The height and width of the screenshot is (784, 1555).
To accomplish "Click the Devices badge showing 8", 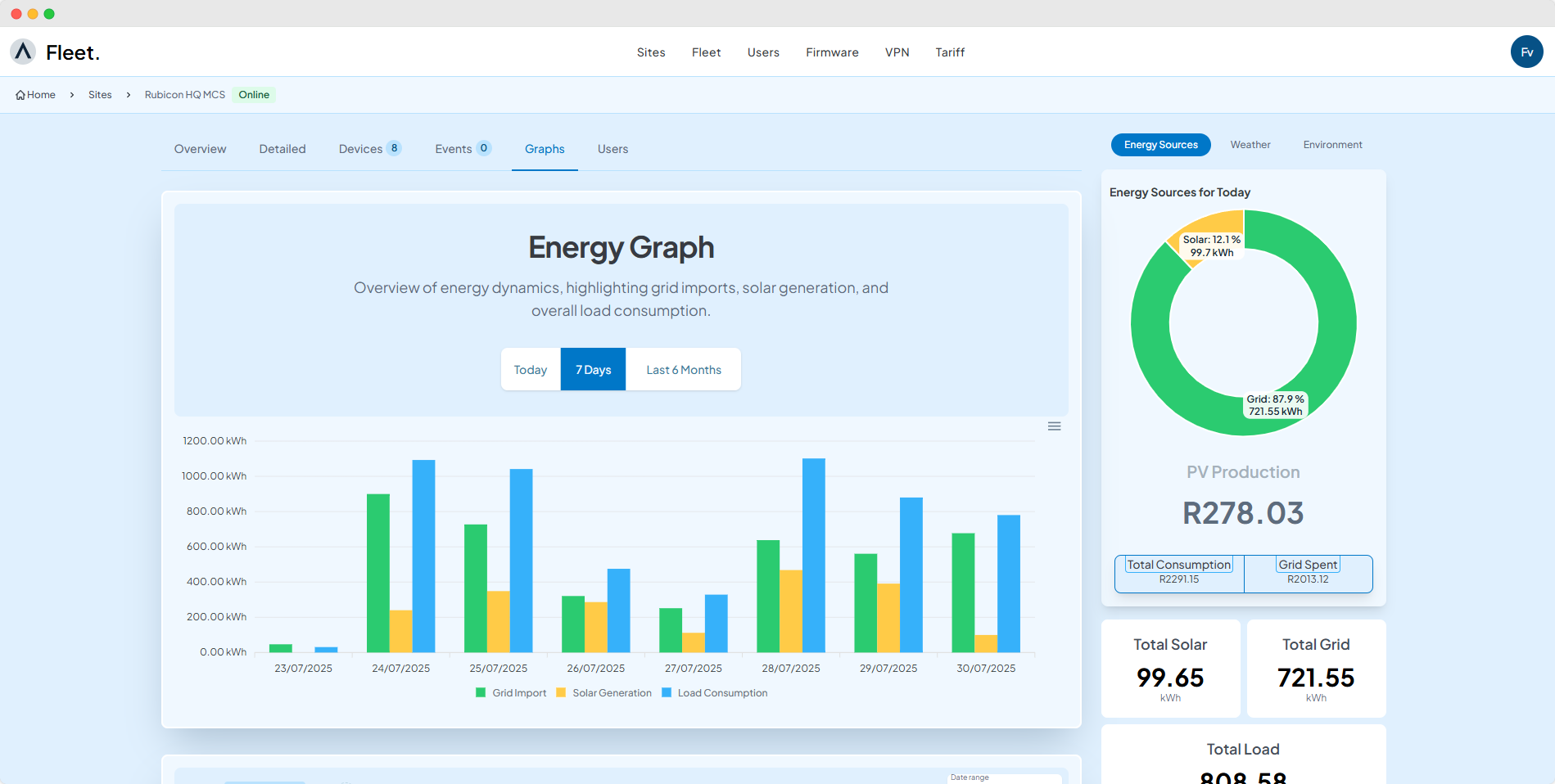I will pos(394,148).
